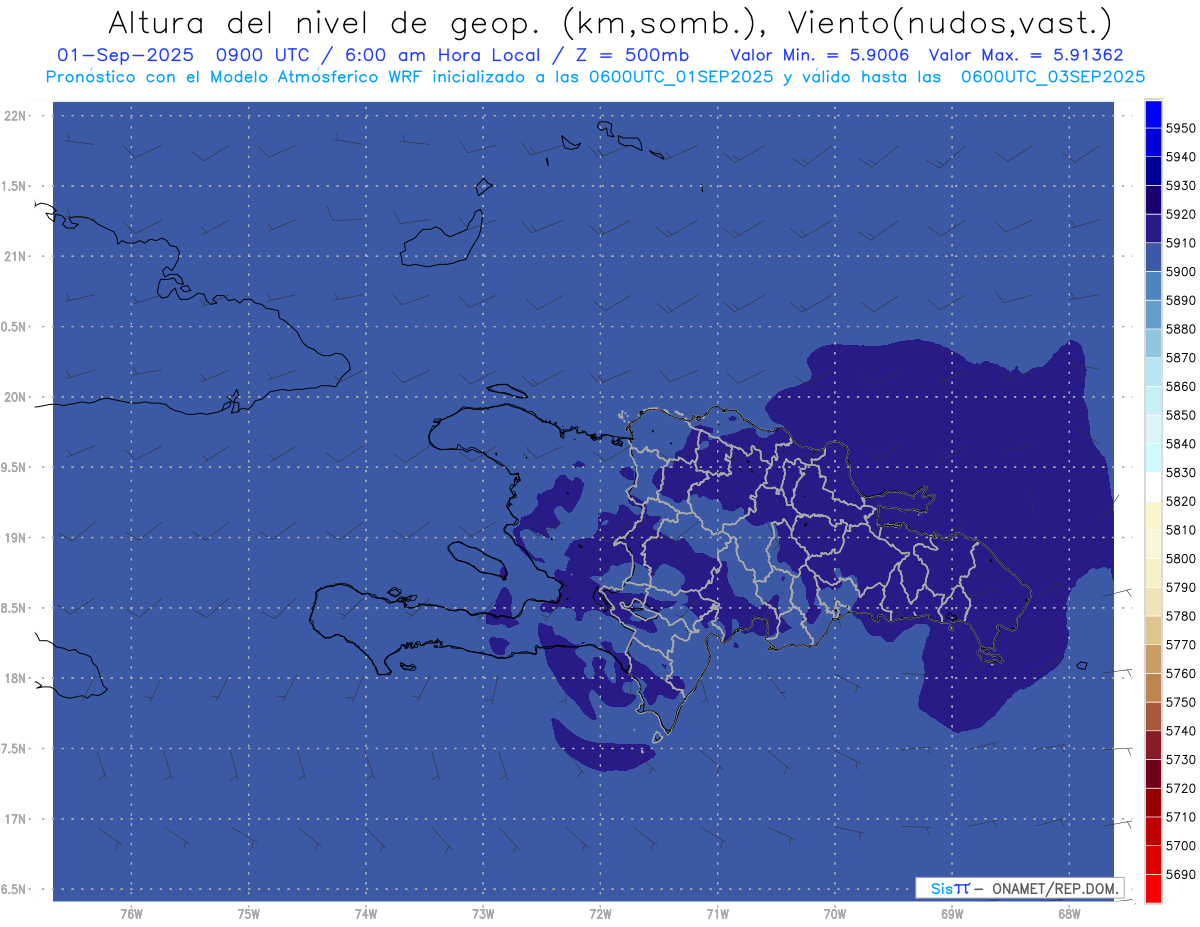Click the '5730' legend value
Viewport: 1200px width, 927px height.
tap(1180, 759)
